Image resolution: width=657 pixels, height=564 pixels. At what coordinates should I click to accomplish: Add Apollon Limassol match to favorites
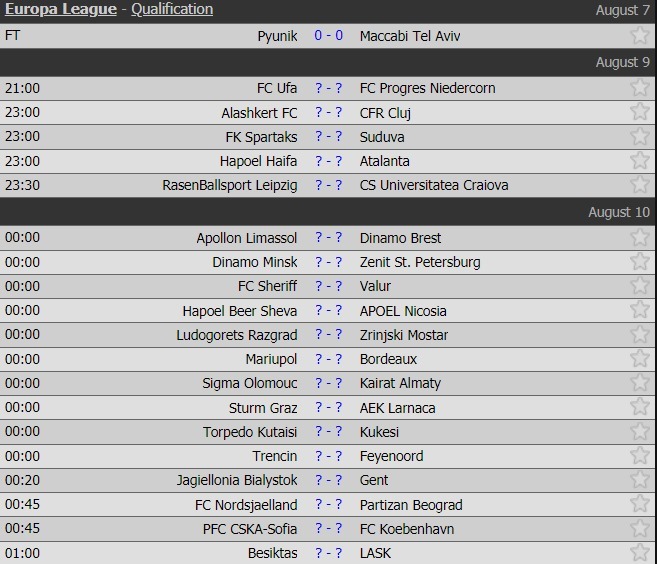click(640, 238)
